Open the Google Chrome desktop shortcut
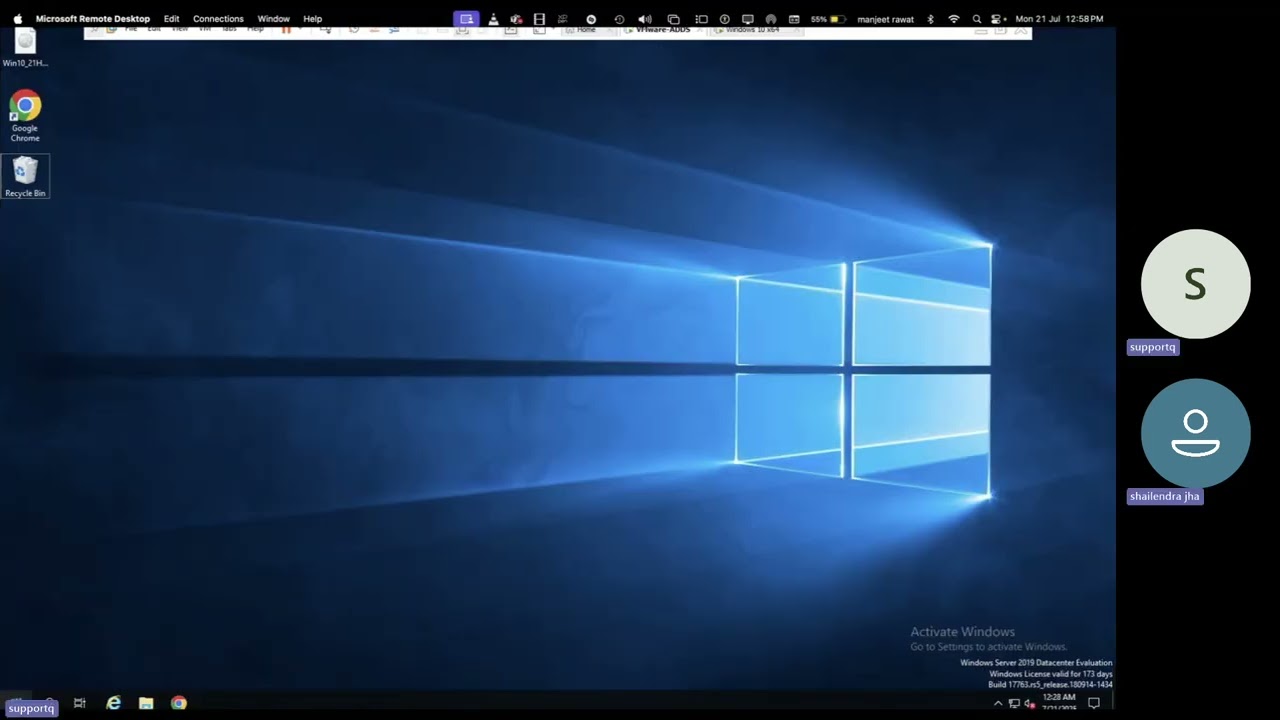 25,116
